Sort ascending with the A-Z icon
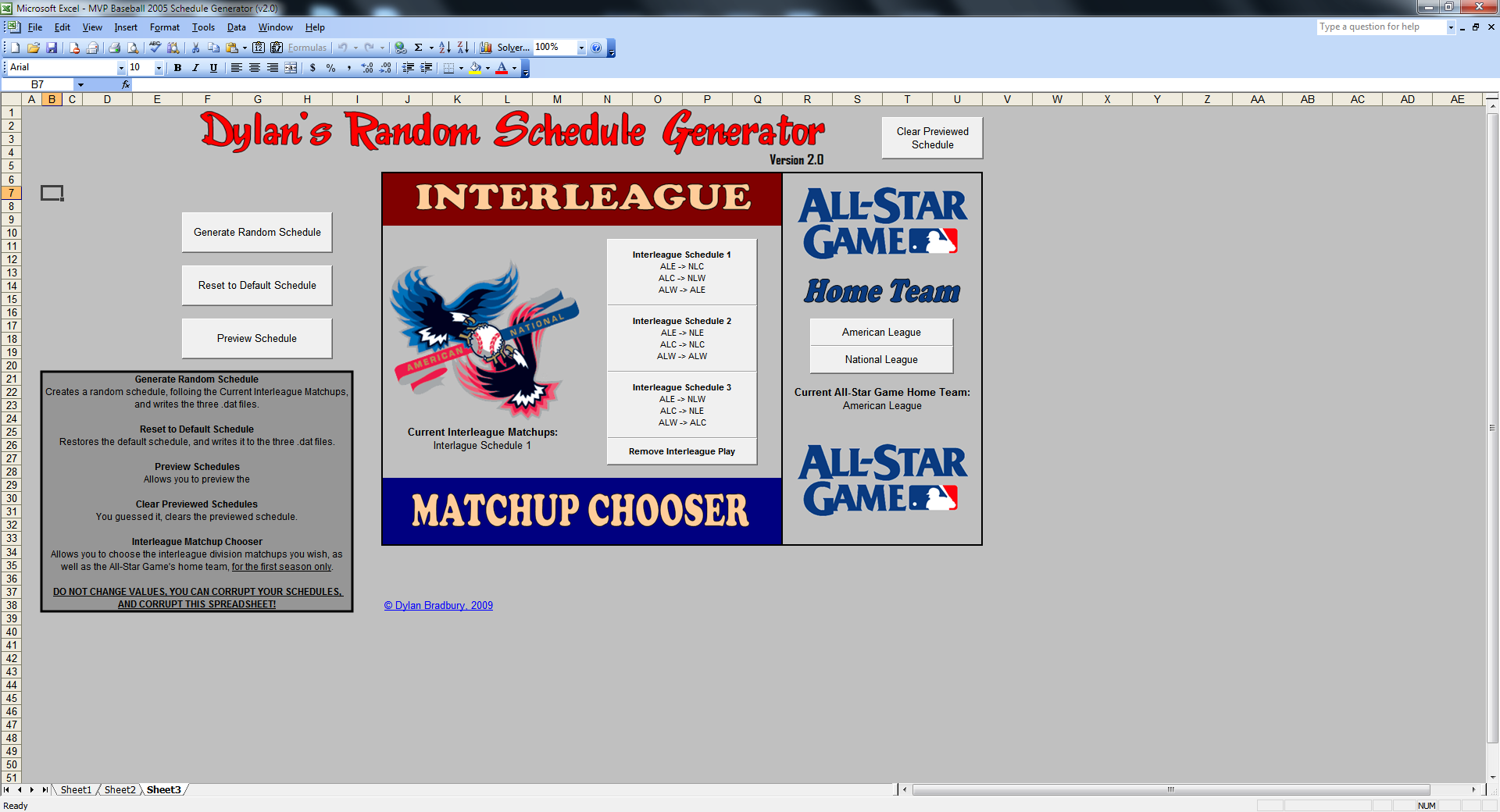1500x812 pixels. click(x=445, y=48)
